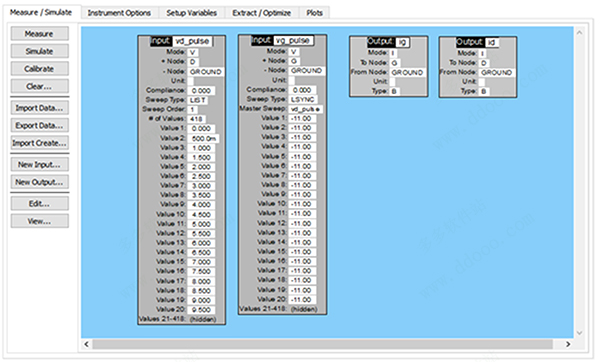Click Master Sweep vd_pulse field
This screenshot has height=362, width=600.
coord(306,109)
